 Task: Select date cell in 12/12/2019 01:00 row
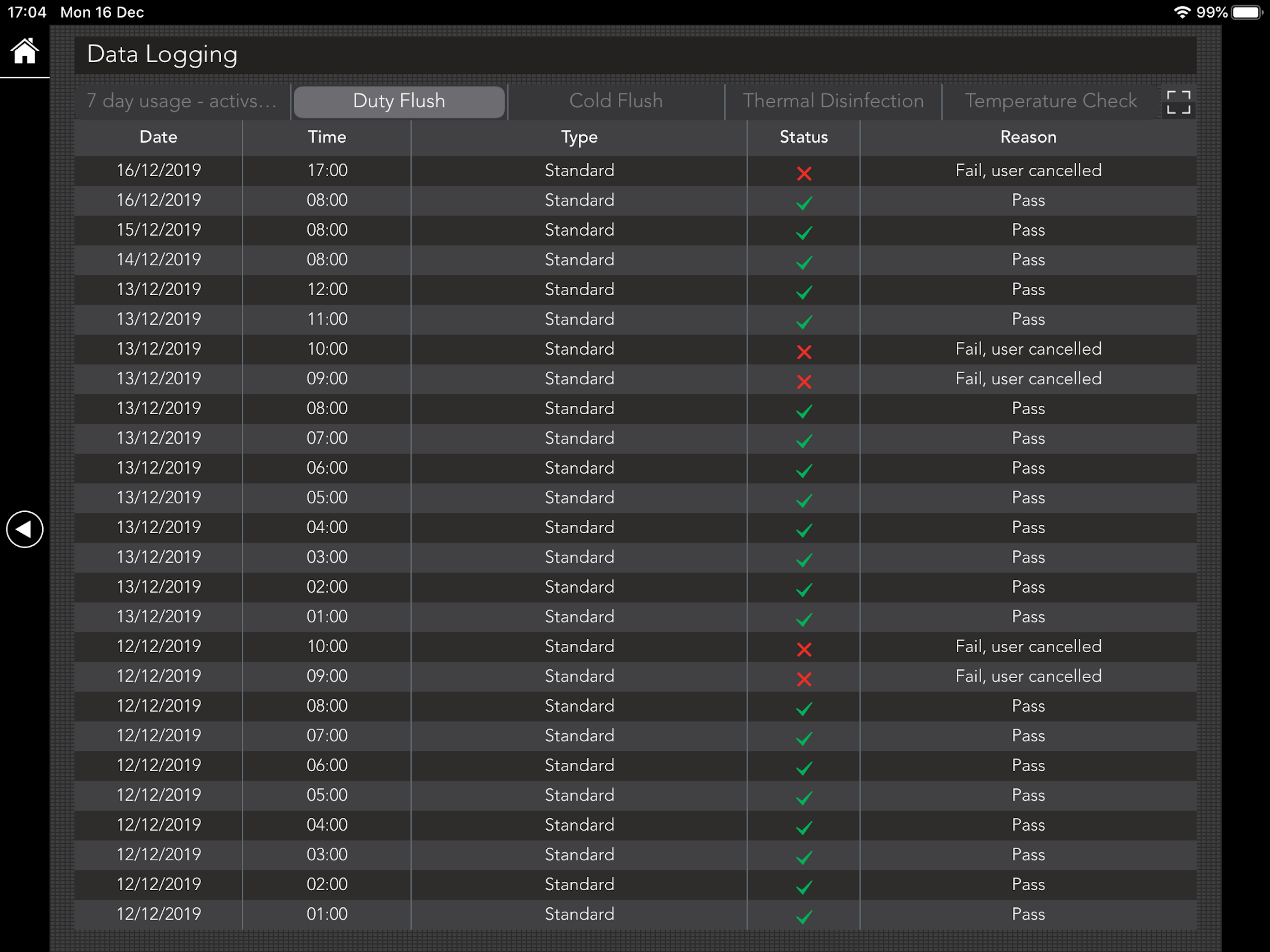tap(159, 914)
